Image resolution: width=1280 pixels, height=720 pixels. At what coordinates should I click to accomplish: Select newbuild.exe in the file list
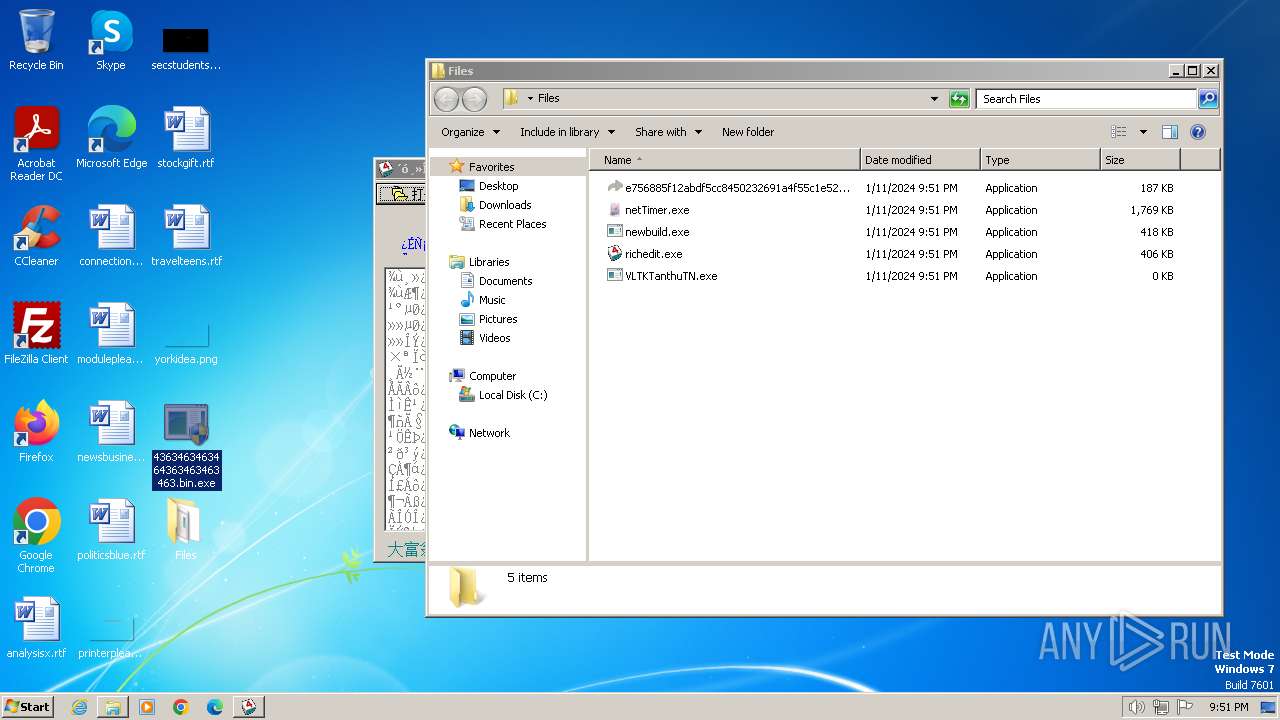pyautogui.click(x=890, y=232)
